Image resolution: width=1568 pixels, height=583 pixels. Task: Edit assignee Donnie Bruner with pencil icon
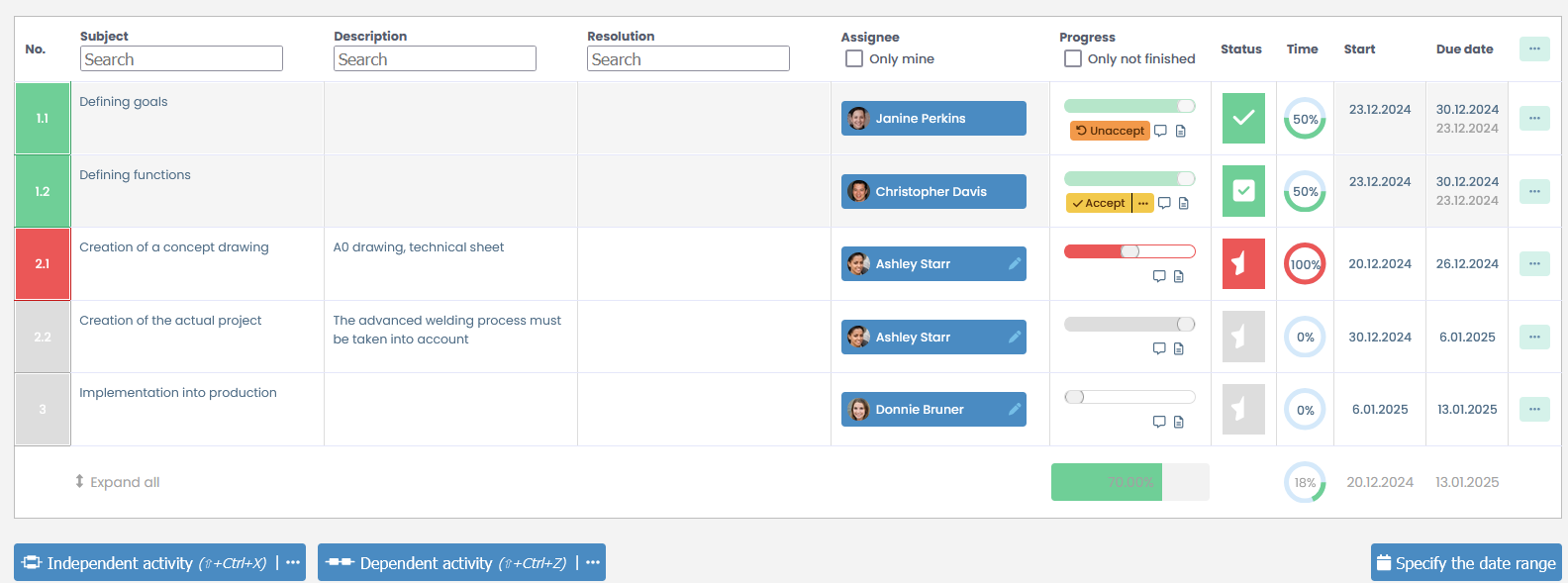click(1014, 410)
